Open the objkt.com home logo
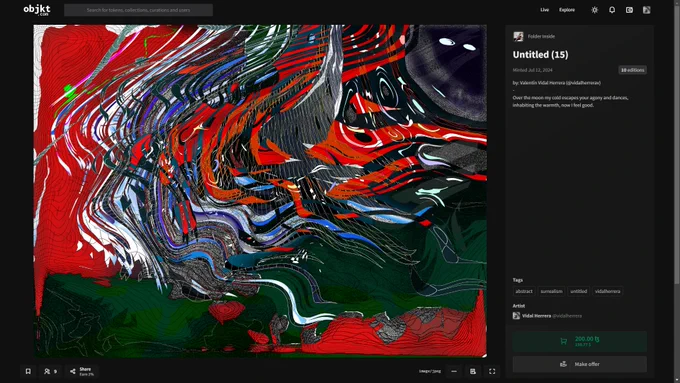 (37, 10)
